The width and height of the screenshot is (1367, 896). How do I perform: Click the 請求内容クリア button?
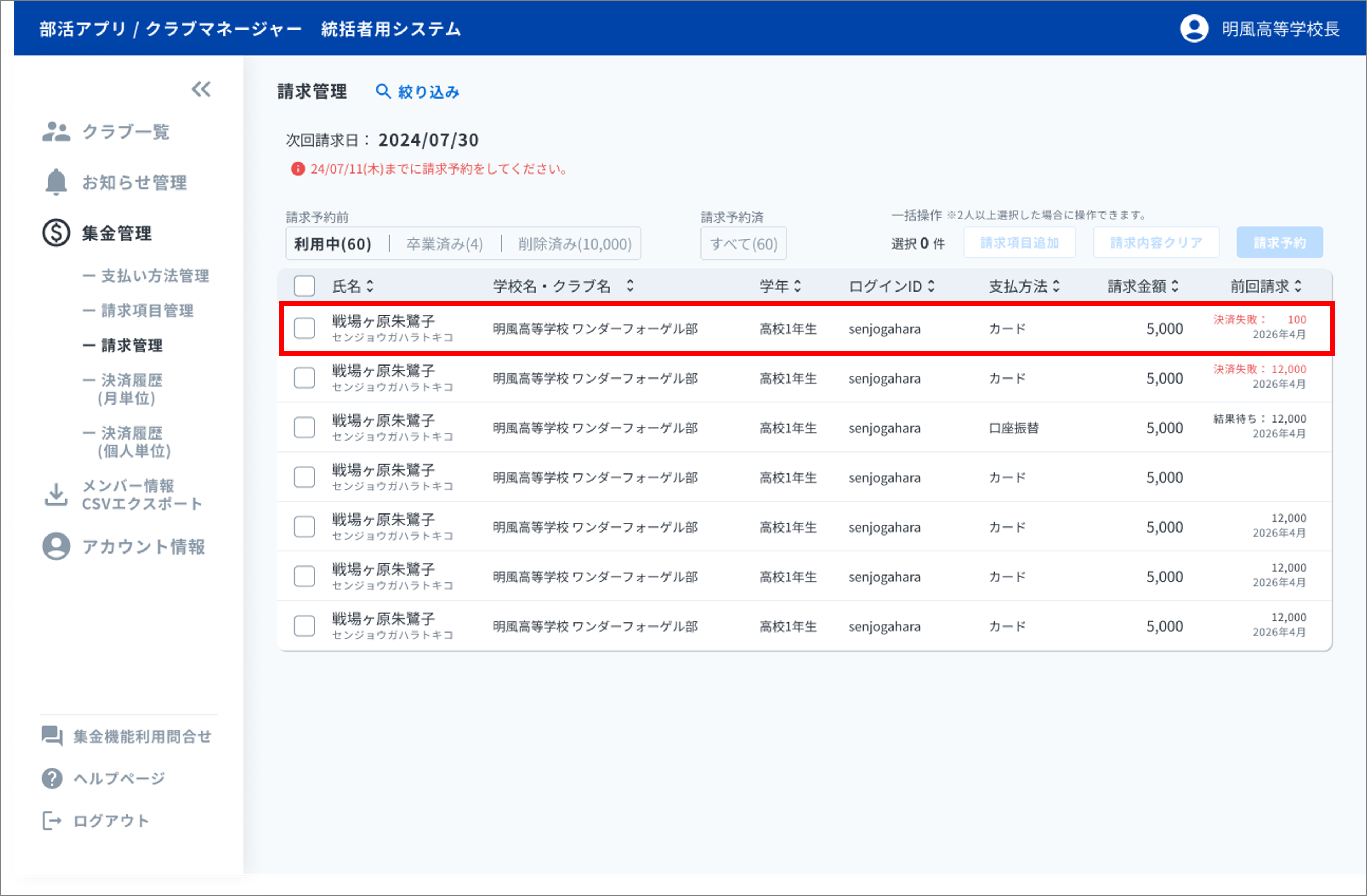click(1156, 242)
